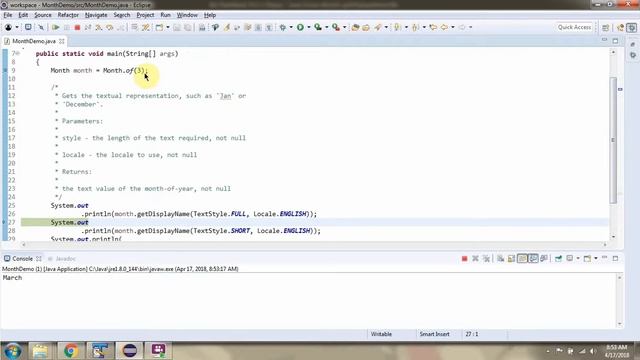Toggle Show Console on Standard Out change
This screenshot has height=360, width=640.
[x=533, y=258]
